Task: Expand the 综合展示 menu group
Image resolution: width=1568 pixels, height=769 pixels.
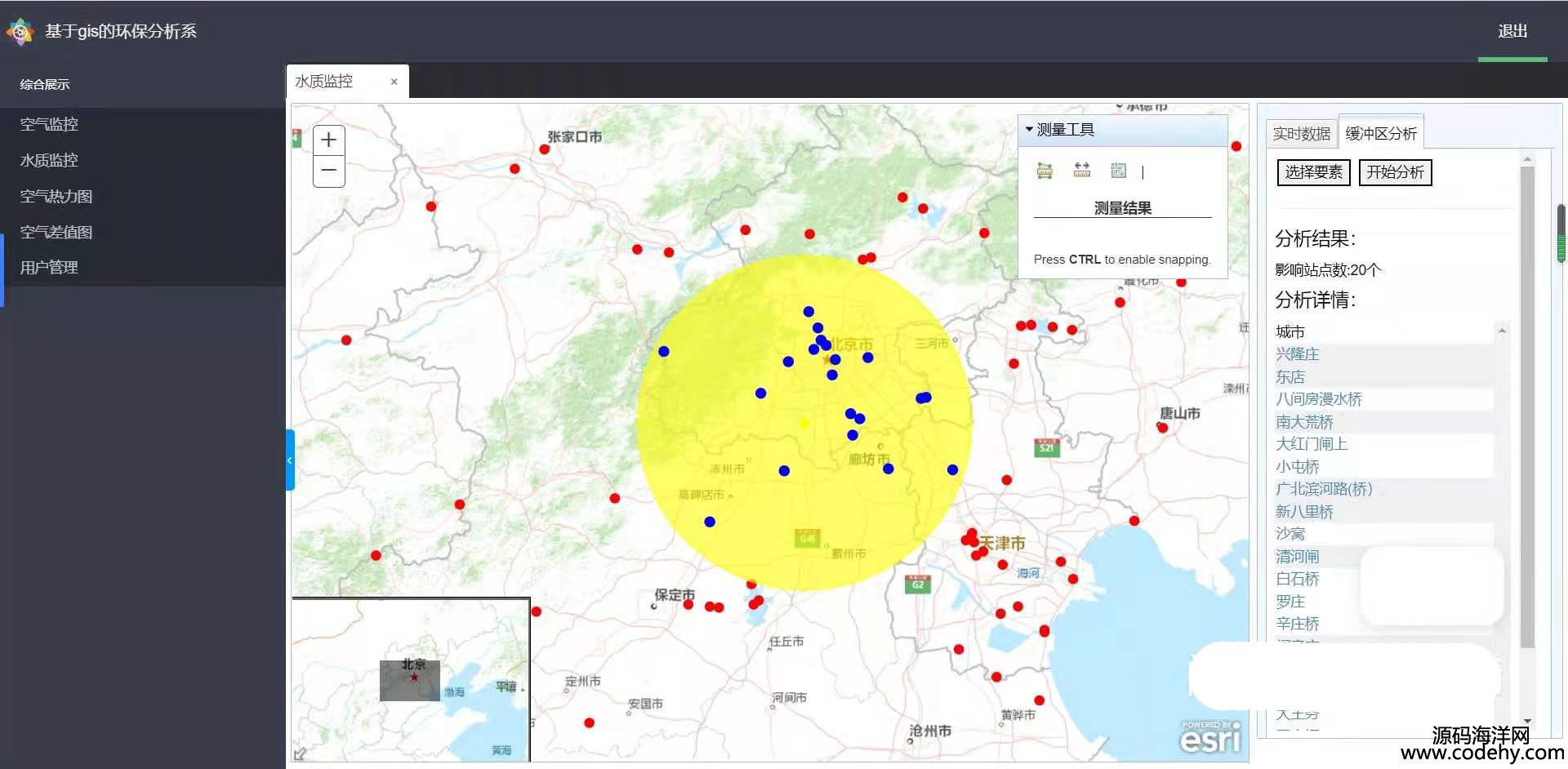Action: click(45, 84)
